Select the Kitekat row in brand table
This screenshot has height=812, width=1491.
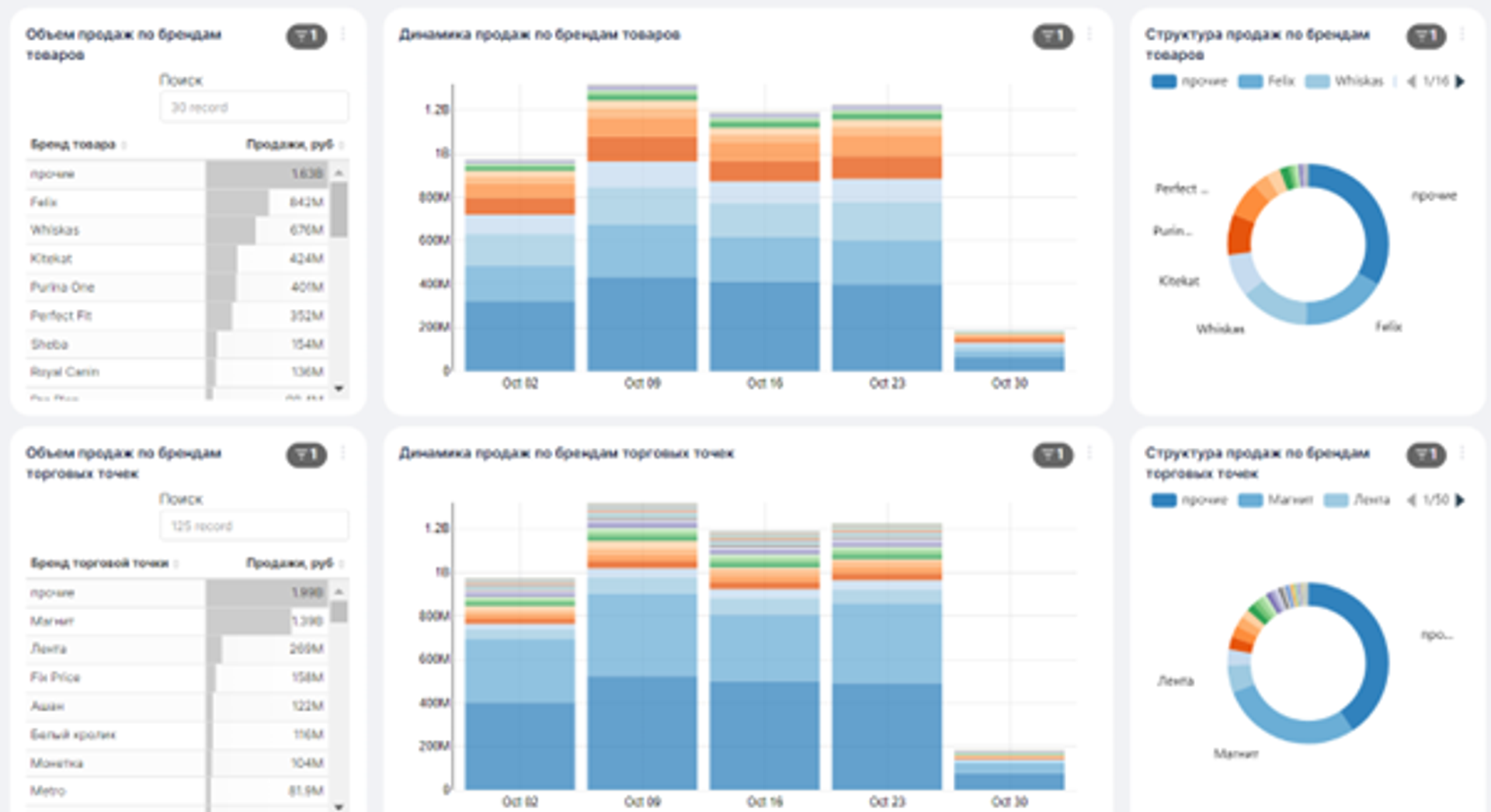(51, 259)
